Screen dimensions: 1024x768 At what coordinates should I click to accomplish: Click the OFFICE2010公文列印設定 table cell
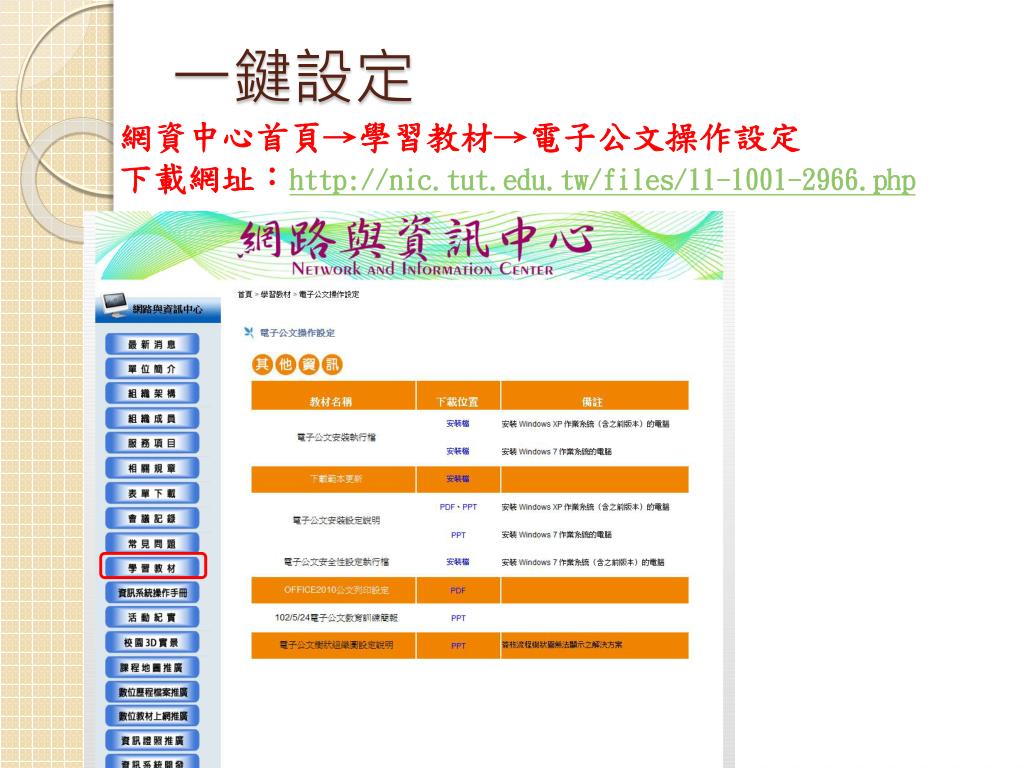[336, 590]
